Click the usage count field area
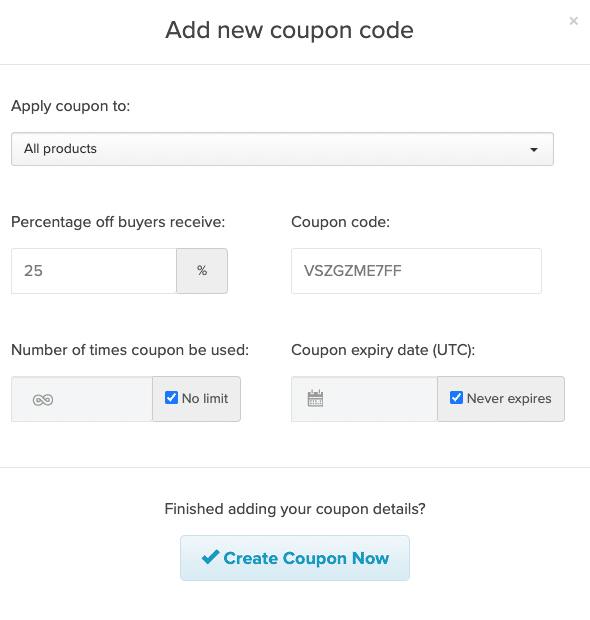Viewport: 590px width, 620px height. pyautogui.click(x=82, y=399)
